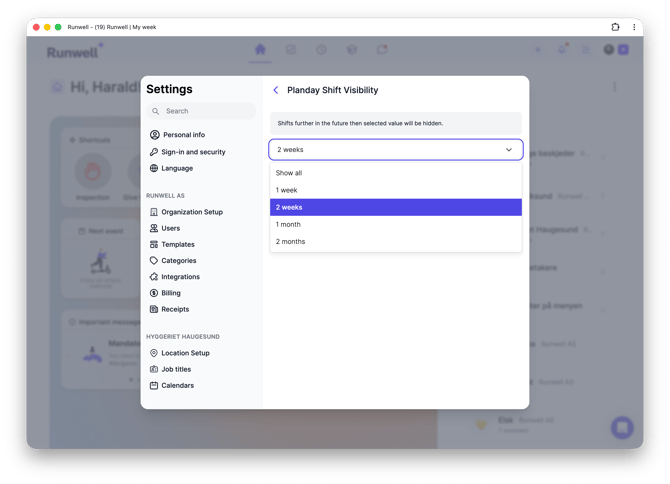Image resolution: width=670 pixels, height=484 pixels.
Task: Click the Calendars calendar icon
Action: coord(154,385)
